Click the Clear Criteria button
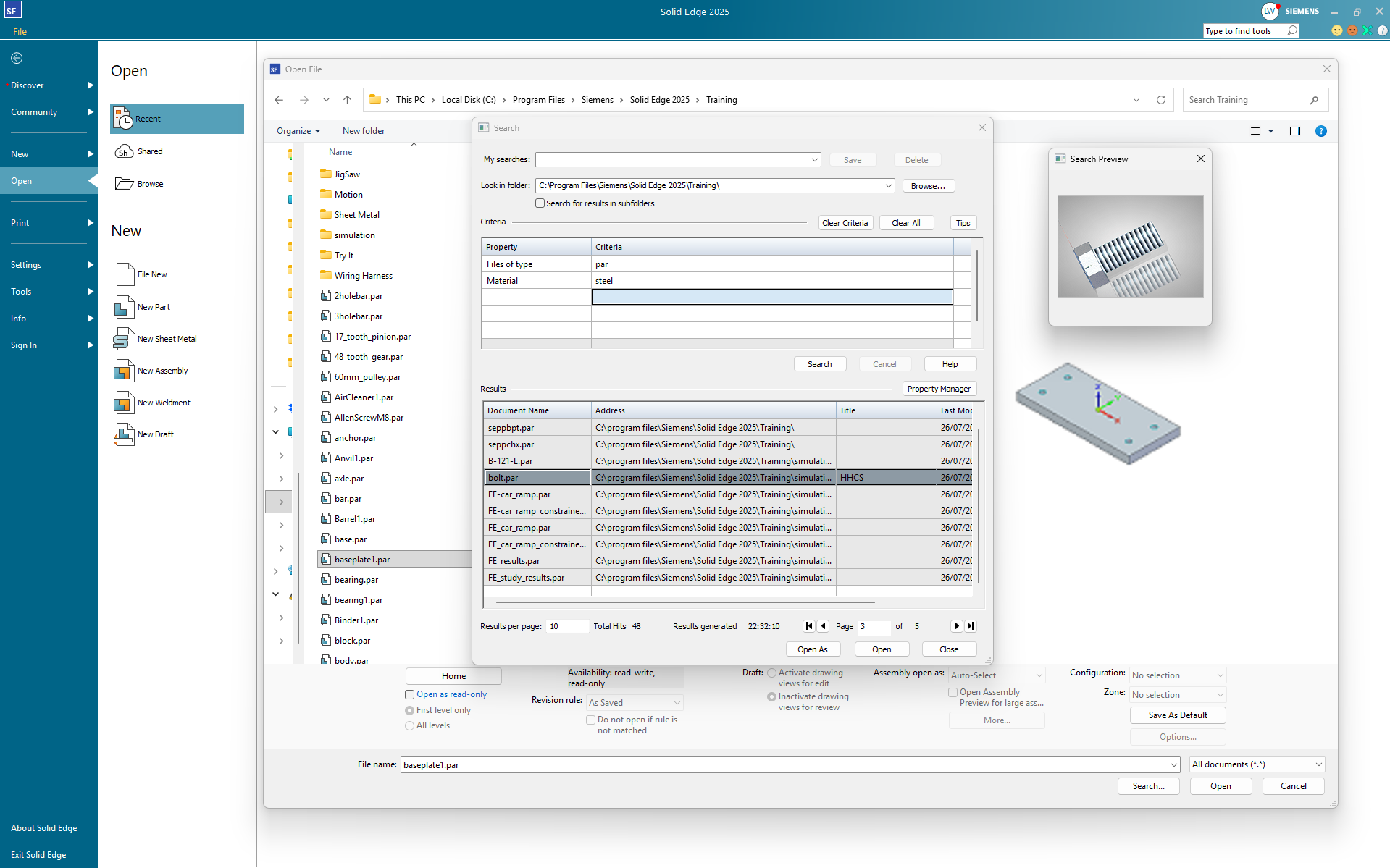1390x868 pixels. click(x=845, y=223)
